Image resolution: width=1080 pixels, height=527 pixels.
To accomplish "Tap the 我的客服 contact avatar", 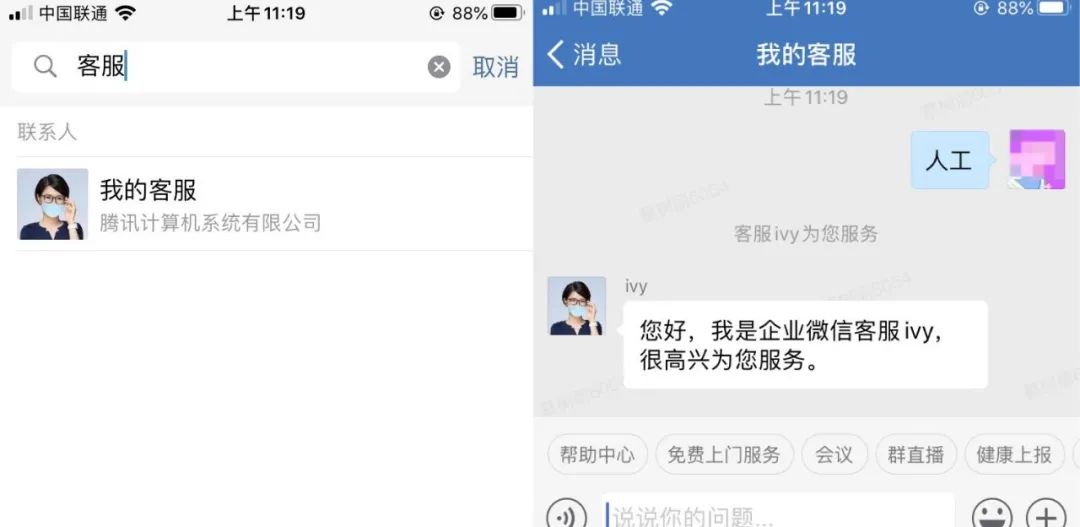I will 52,204.
